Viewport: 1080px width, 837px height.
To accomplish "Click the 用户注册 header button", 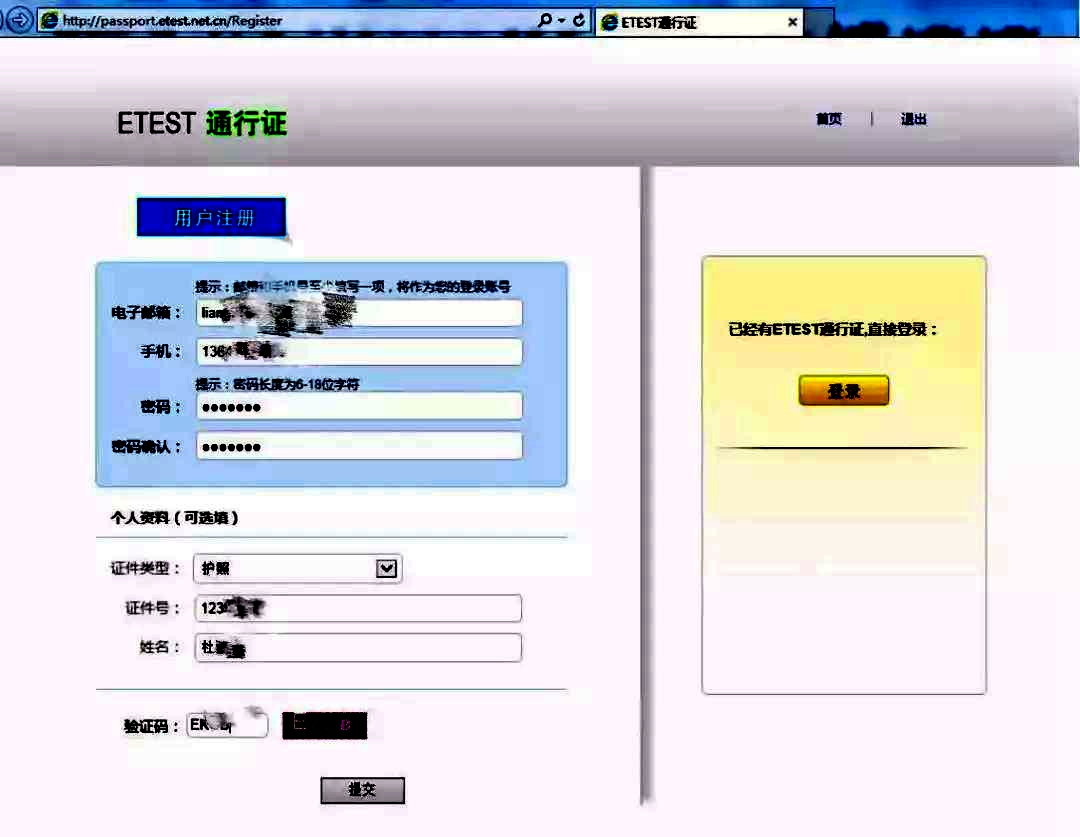I will tap(211, 217).
